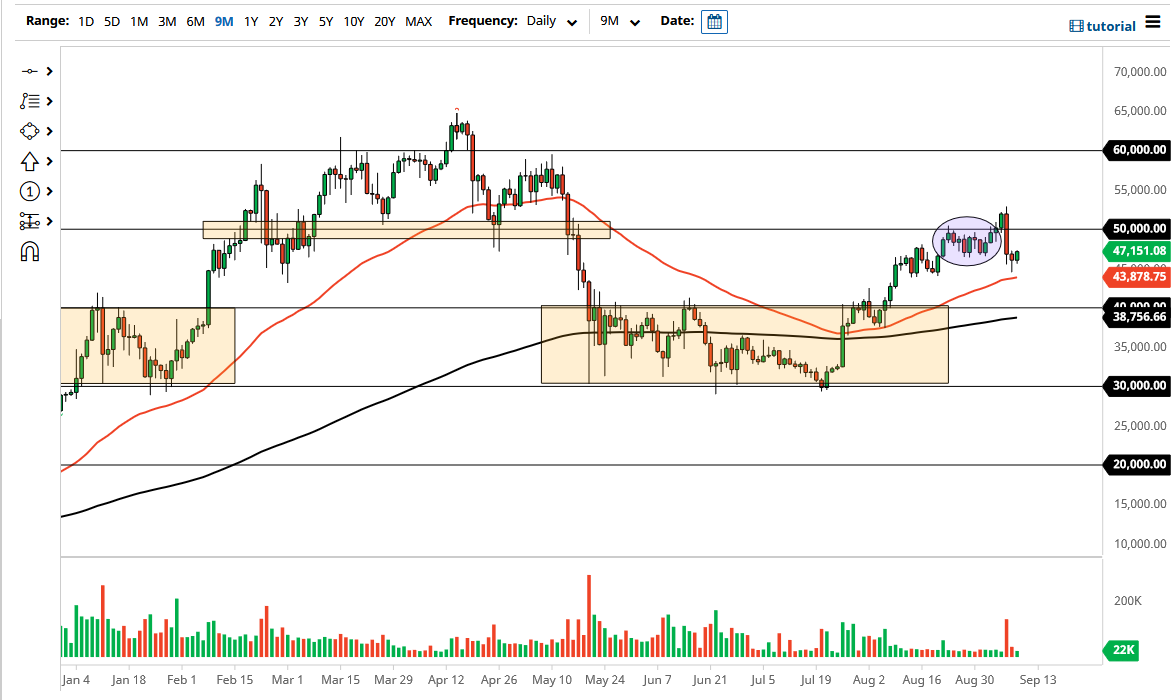Open the Date calendar picker
This screenshot has width=1171, height=700.
[714, 21]
